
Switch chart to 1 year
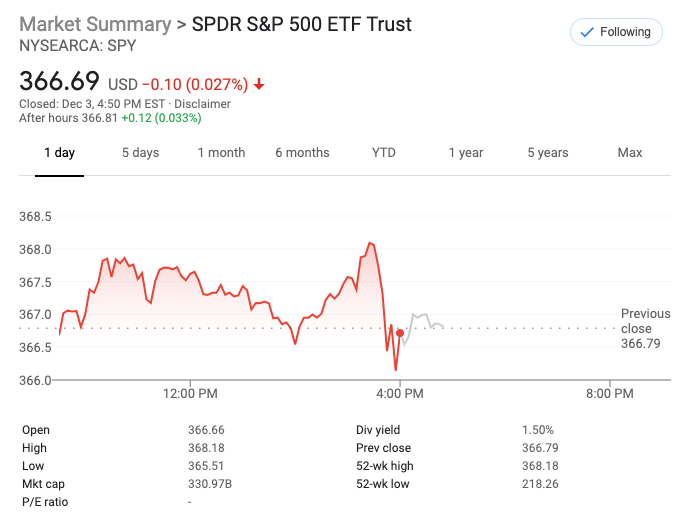465,153
